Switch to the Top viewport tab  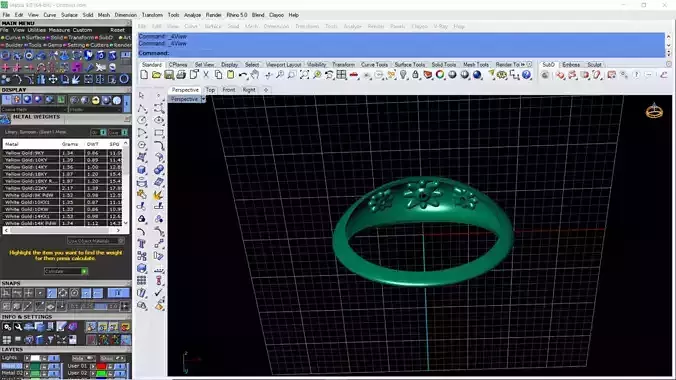[x=210, y=90]
